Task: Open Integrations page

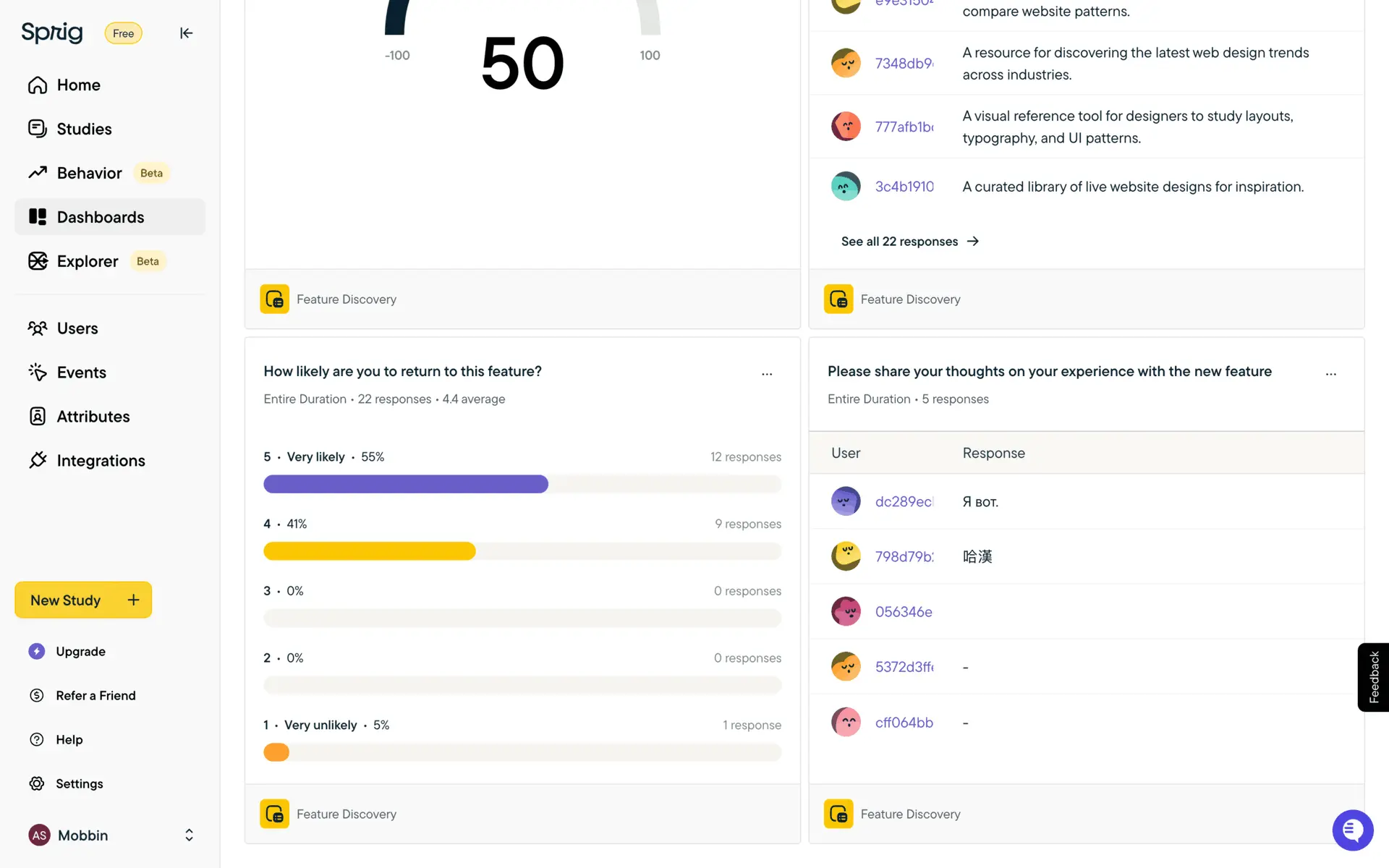Action: point(101,461)
